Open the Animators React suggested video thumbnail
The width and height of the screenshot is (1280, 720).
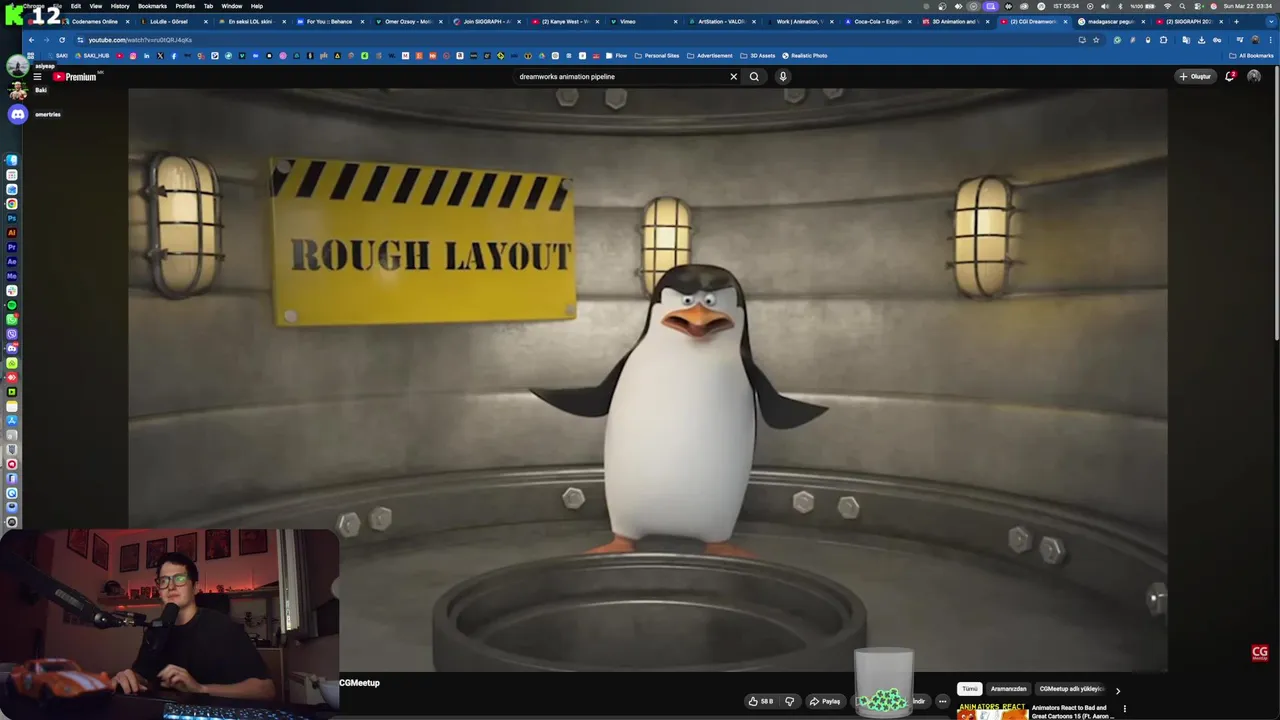(992, 712)
